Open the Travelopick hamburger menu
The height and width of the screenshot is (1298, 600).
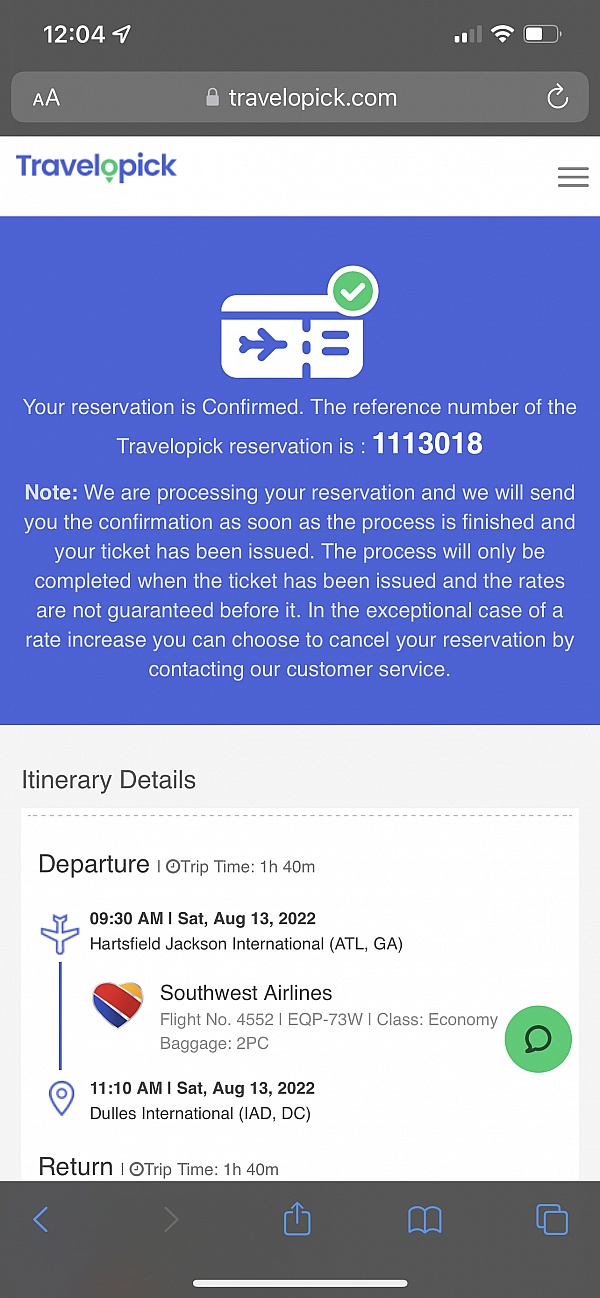point(572,177)
